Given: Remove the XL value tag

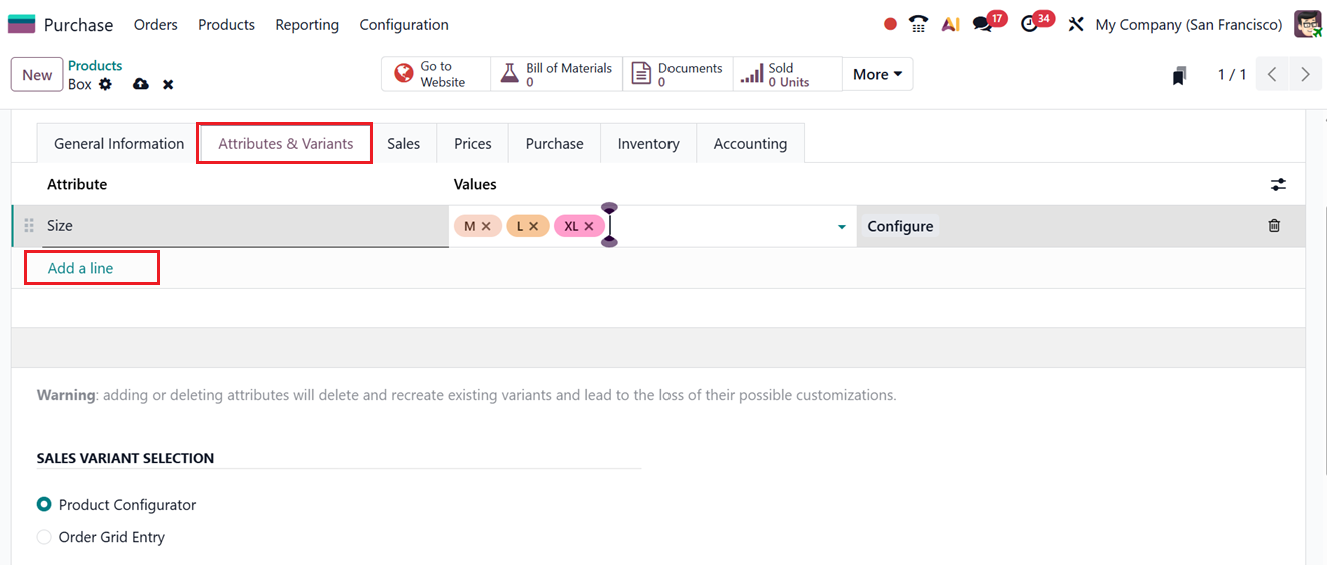Looking at the screenshot, I should (x=589, y=227).
